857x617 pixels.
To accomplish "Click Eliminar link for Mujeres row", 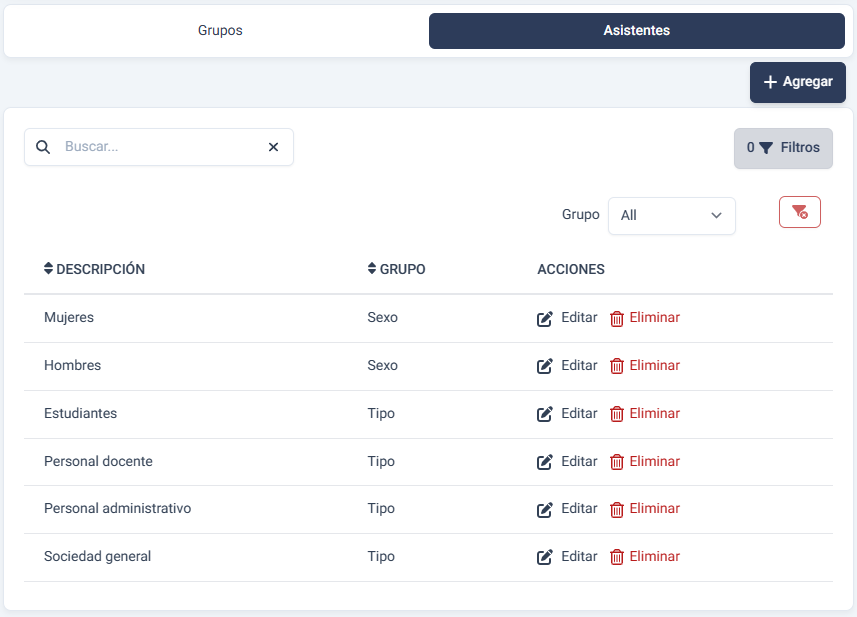I will pyautogui.click(x=654, y=318).
